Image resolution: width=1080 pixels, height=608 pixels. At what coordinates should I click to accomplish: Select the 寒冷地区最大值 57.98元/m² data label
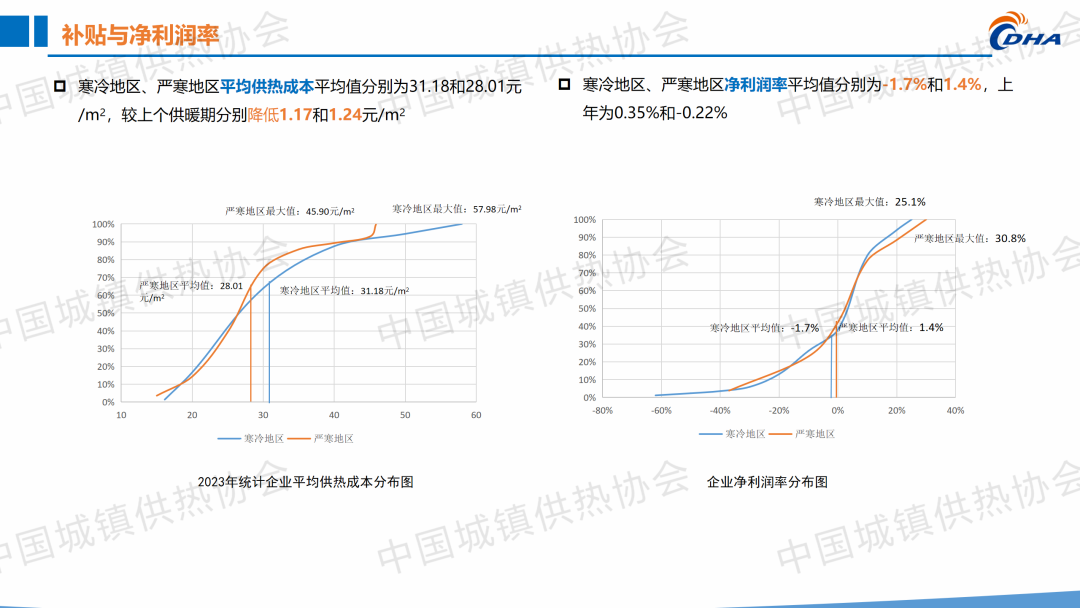click(456, 209)
